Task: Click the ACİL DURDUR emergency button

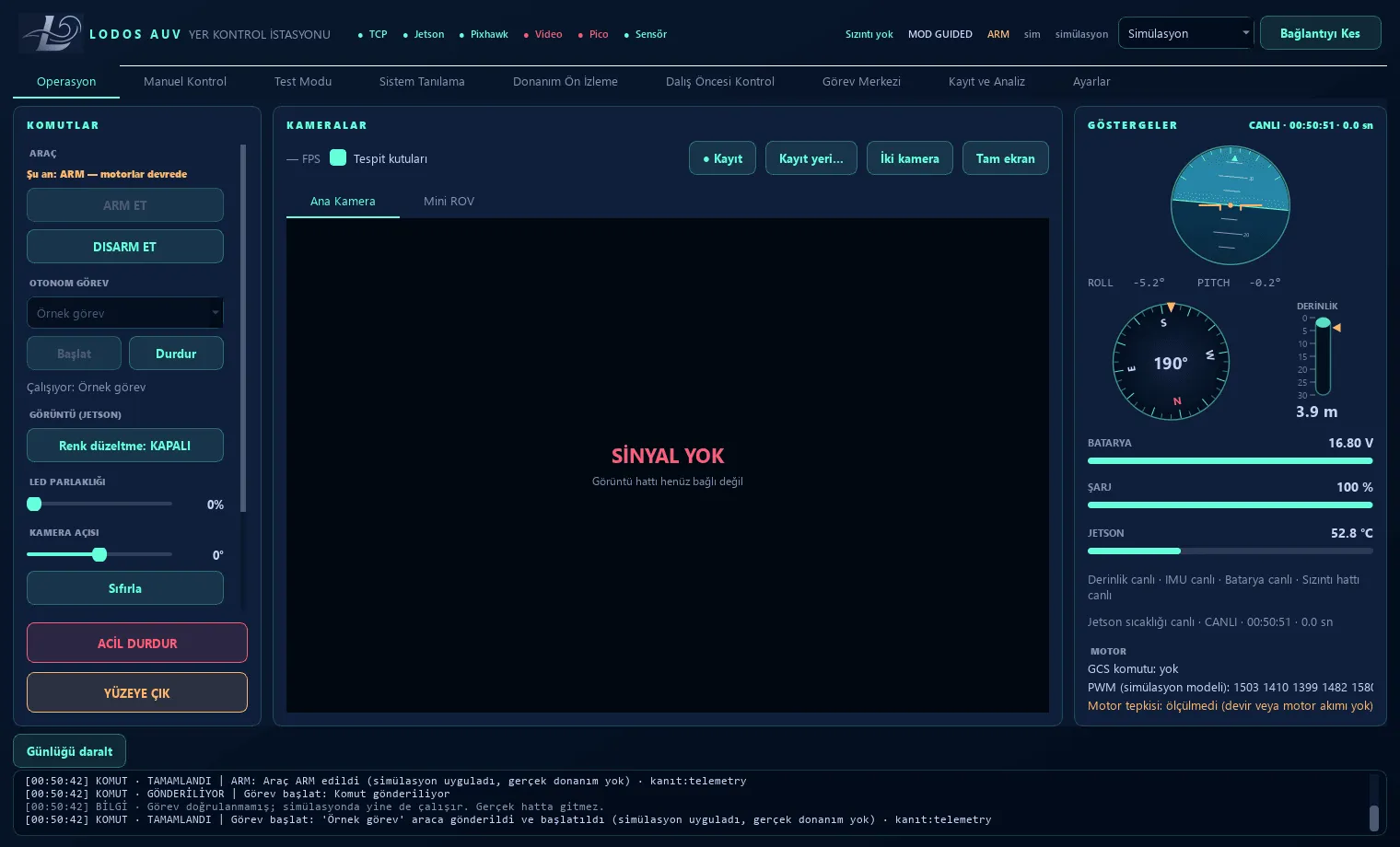Action: [137, 643]
